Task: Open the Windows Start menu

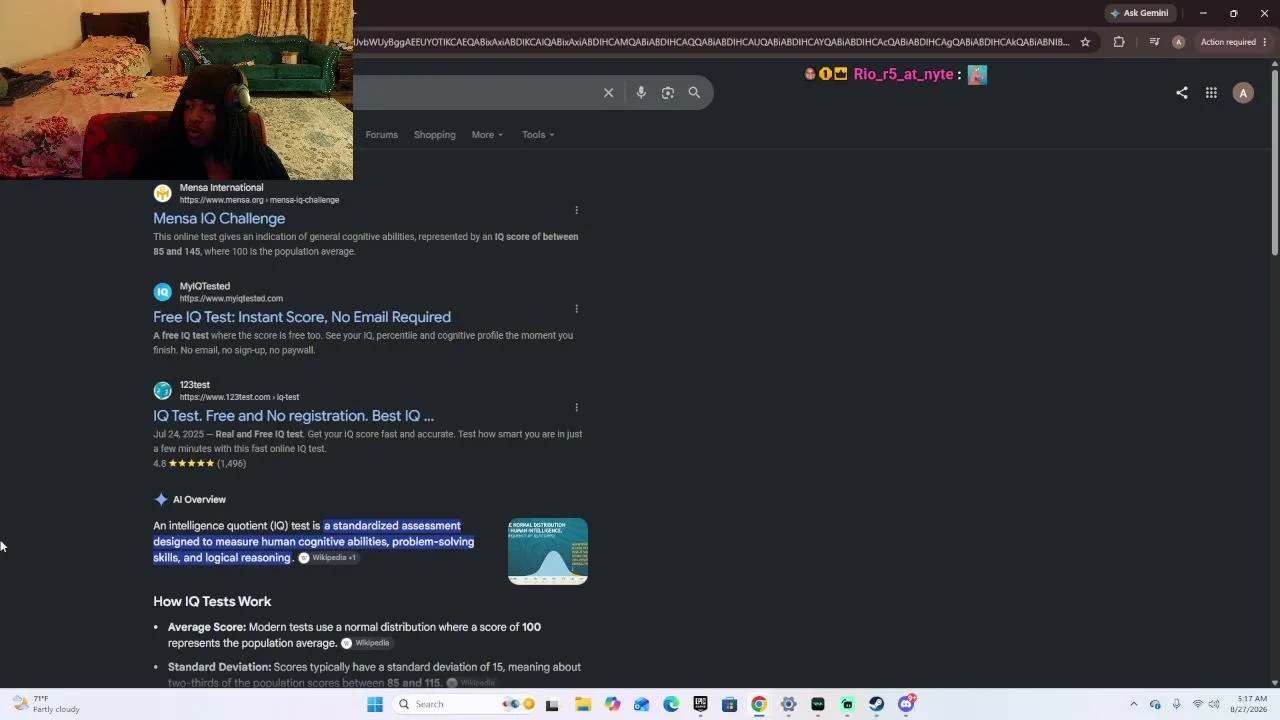Action: pyautogui.click(x=375, y=704)
